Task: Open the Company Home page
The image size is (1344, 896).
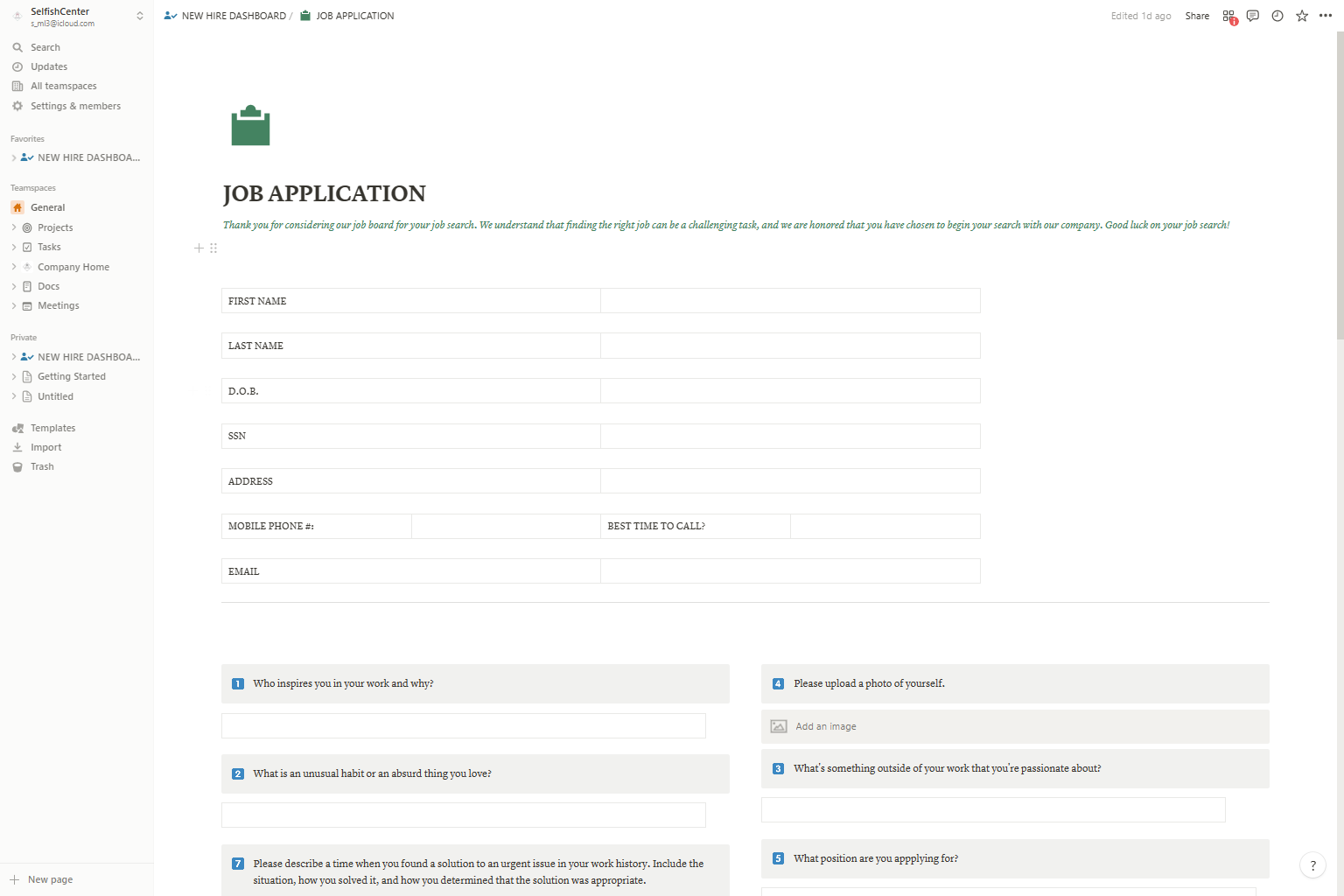Action: coord(73,267)
